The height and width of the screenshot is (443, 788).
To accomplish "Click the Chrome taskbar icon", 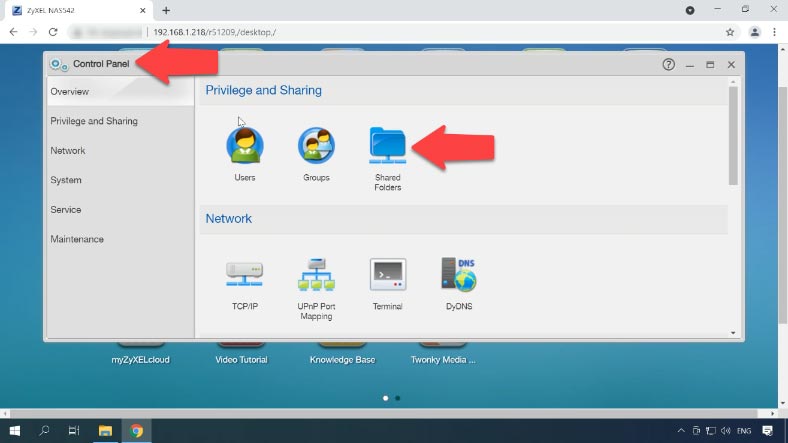I will [136, 430].
